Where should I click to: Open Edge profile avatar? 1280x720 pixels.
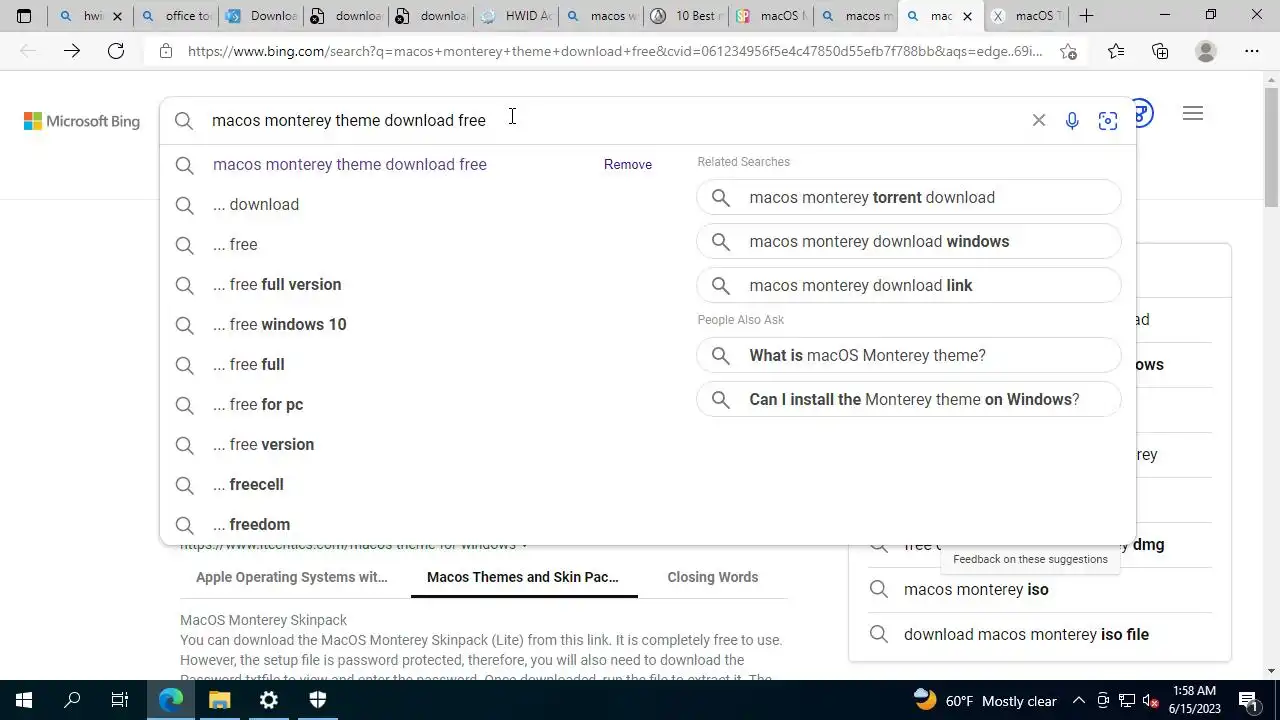[1206, 51]
